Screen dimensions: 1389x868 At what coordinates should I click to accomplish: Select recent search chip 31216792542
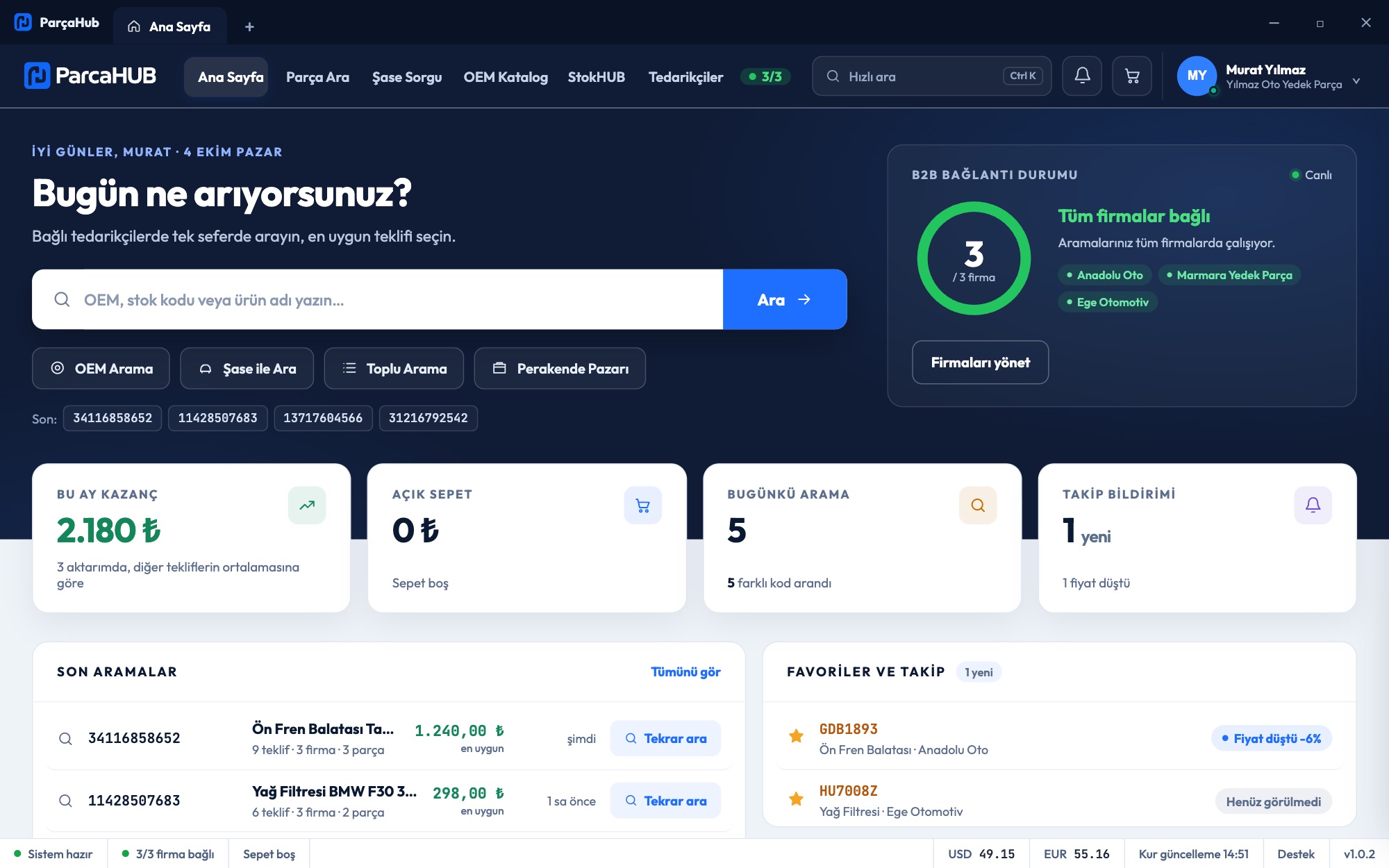tap(429, 418)
